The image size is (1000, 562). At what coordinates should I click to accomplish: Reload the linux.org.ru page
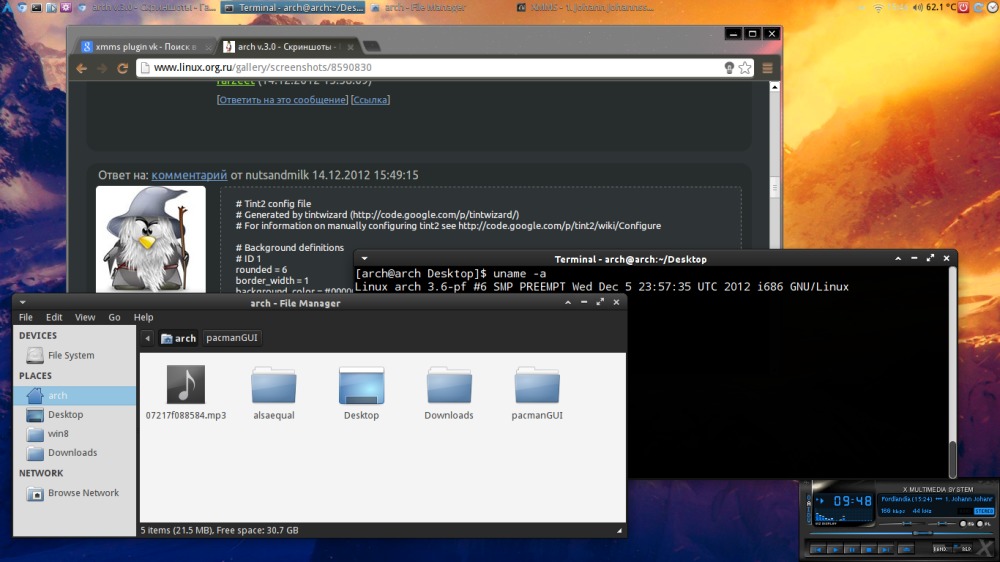(122, 68)
